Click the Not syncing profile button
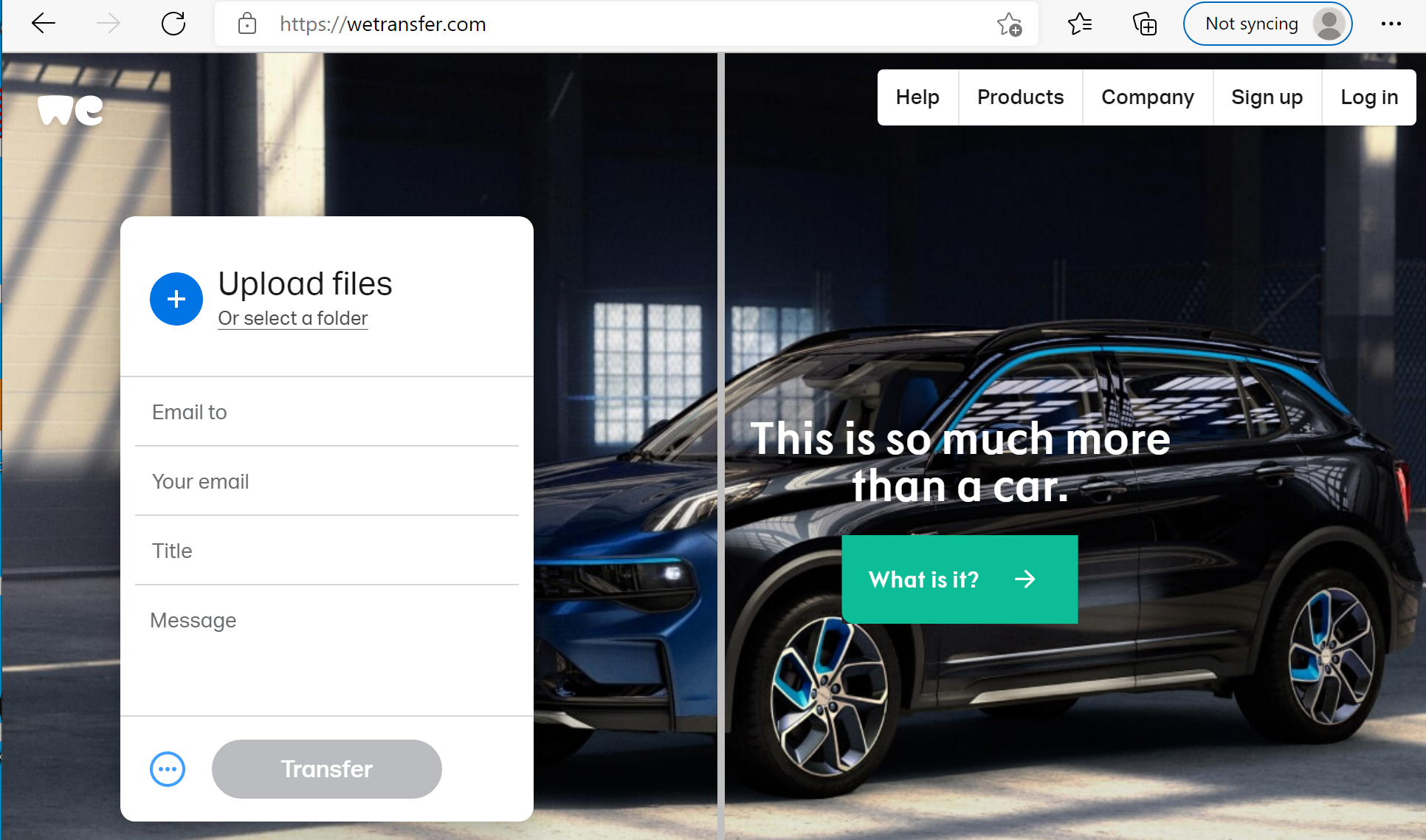1426x840 pixels. tap(1267, 24)
